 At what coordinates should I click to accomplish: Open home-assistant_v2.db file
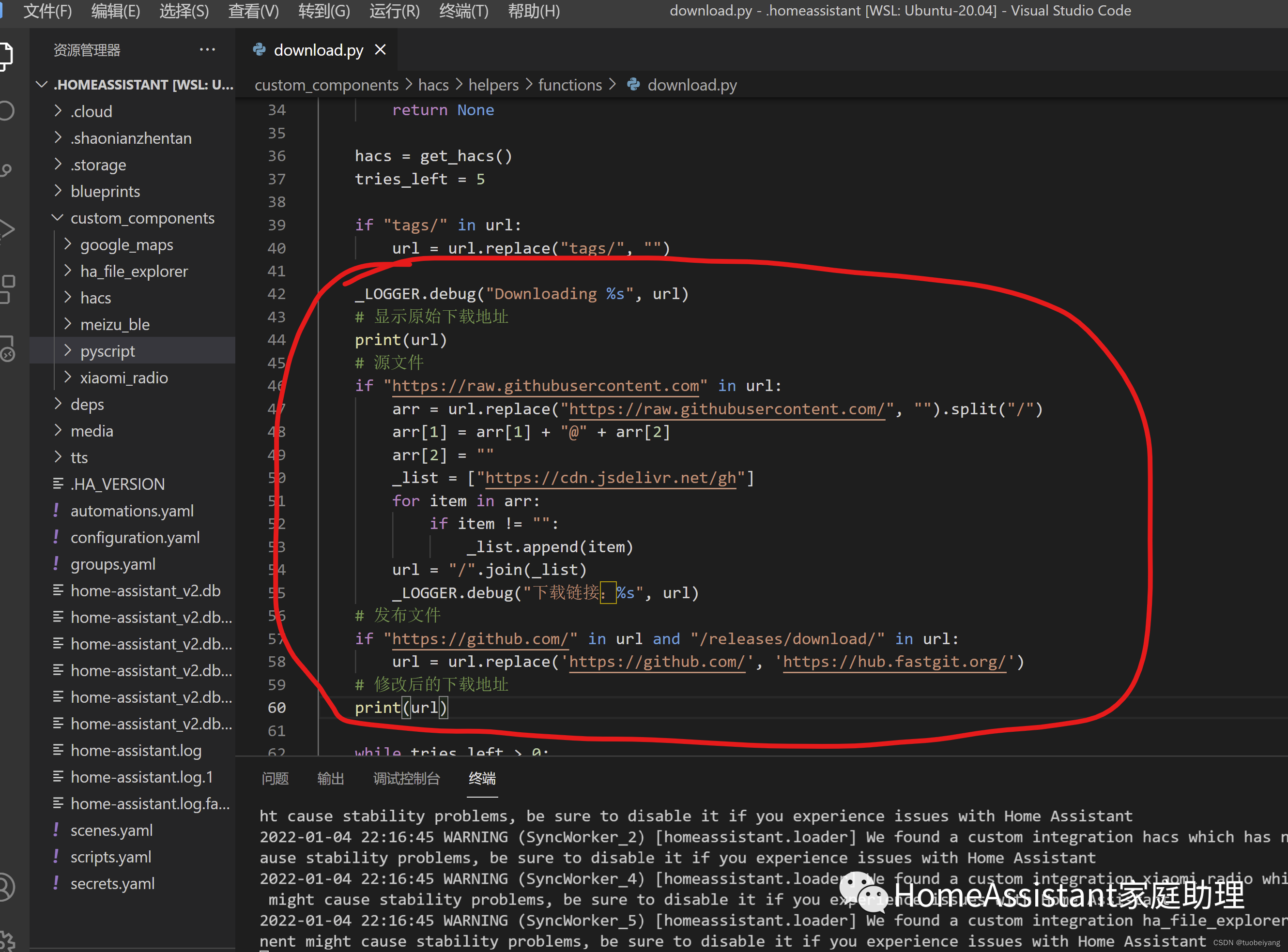(133, 590)
